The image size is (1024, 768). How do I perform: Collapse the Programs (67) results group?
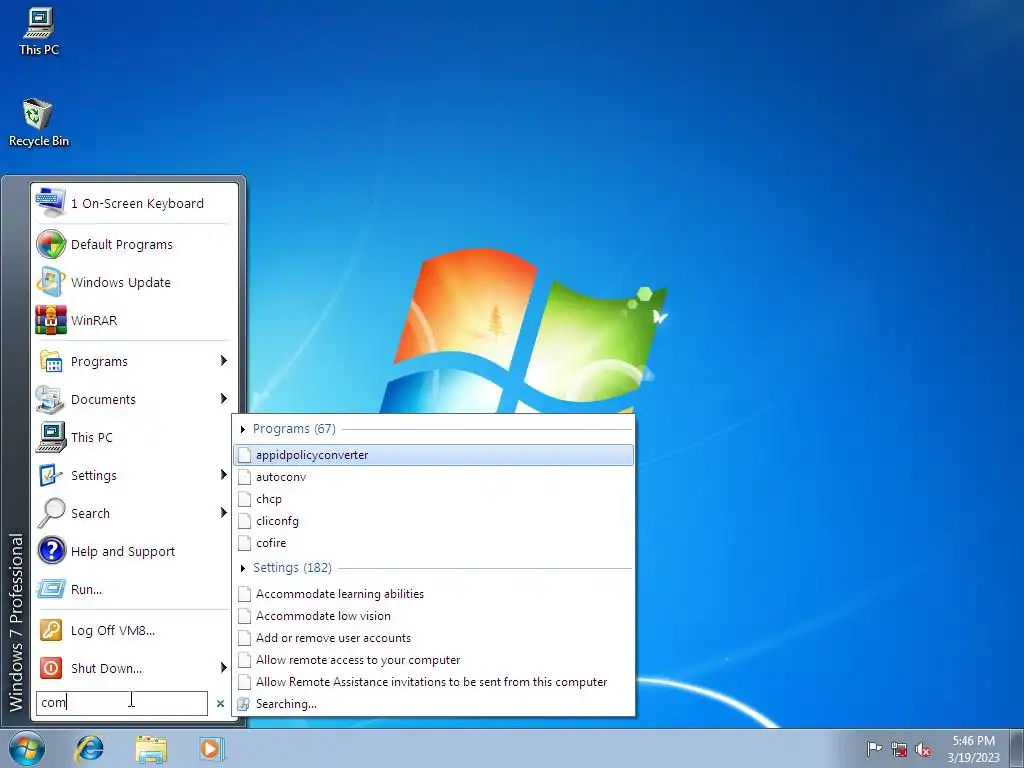(x=243, y=429)
